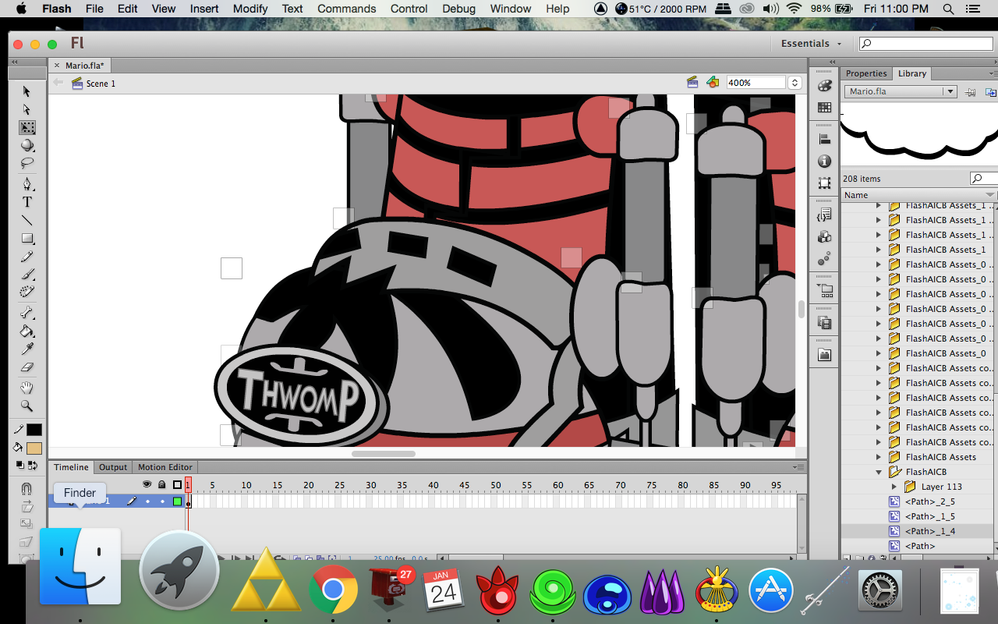The height and width of the screenshot is (624, 998).
Task: Collapse the tools panel double-arrow
Action: (x=15, y=62)
